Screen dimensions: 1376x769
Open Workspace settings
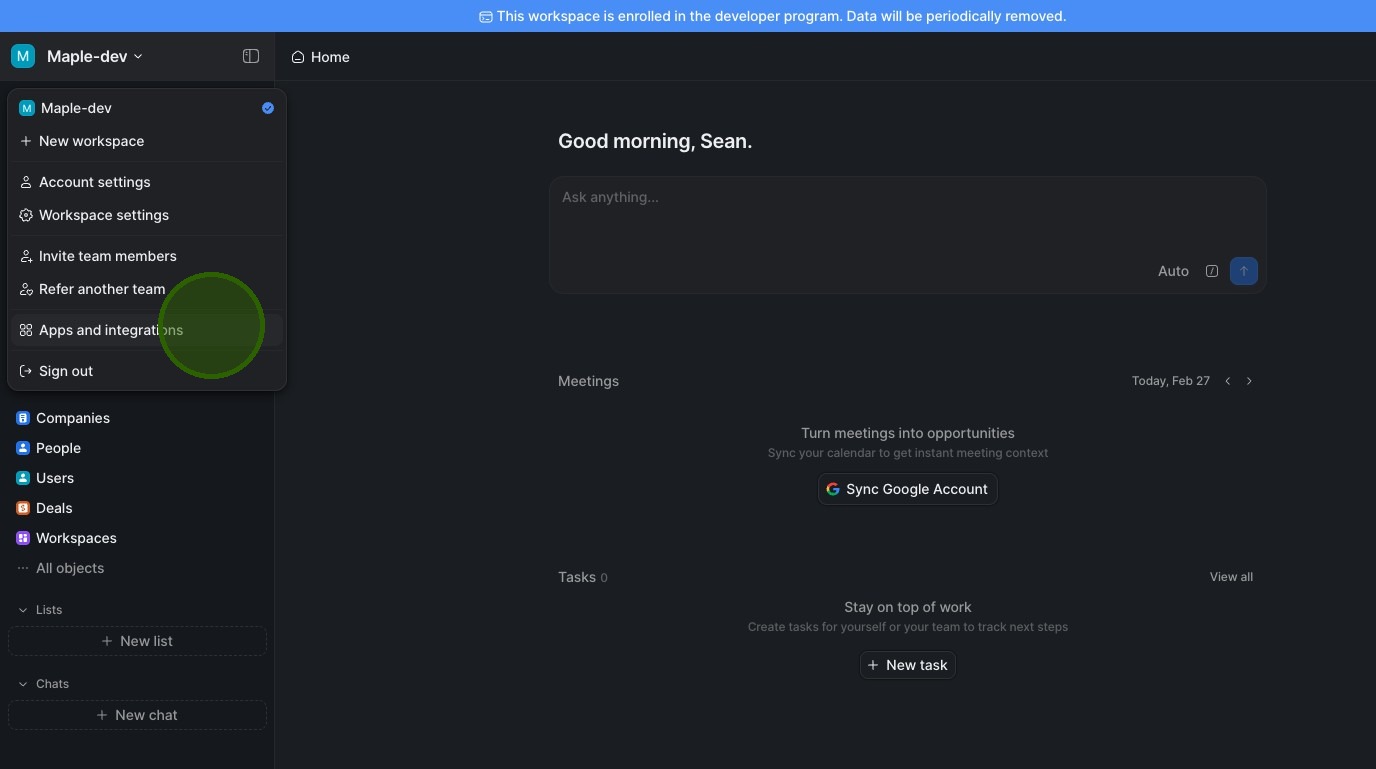pyautogui.click(x=147, y=215)
